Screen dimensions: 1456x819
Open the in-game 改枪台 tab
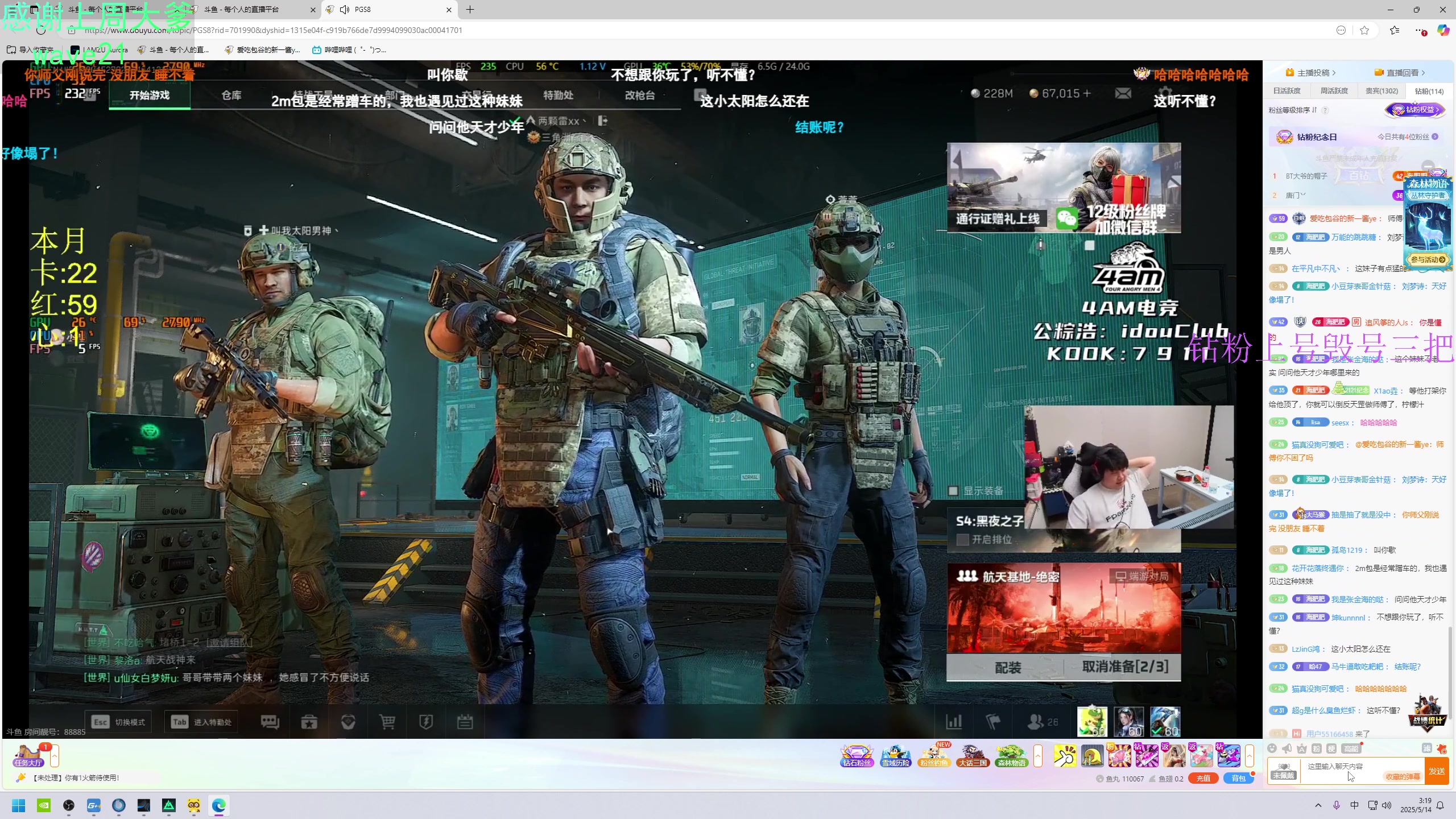(x=640, y=95)
